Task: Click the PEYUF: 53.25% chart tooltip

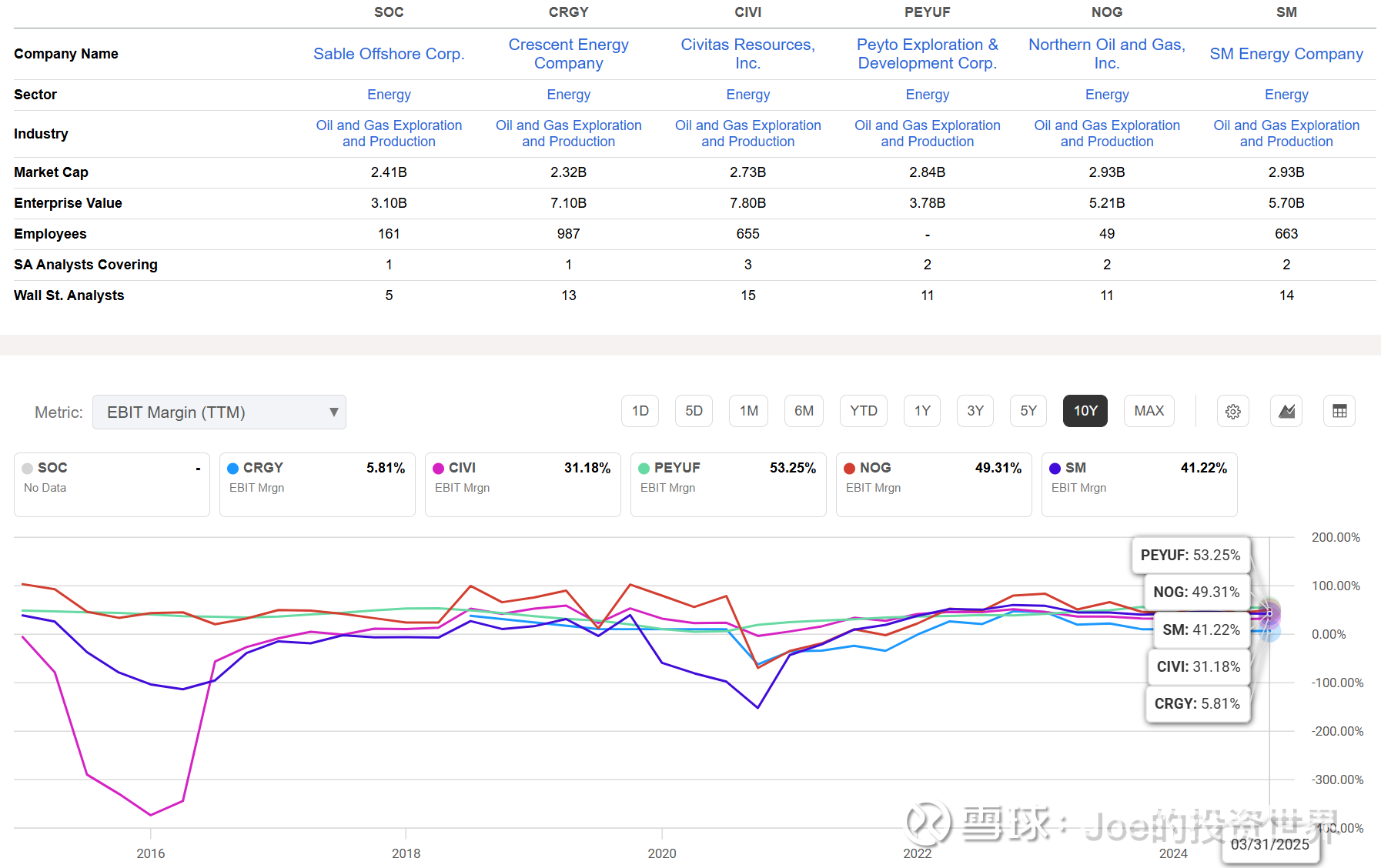Action: tap(1191, 556)
